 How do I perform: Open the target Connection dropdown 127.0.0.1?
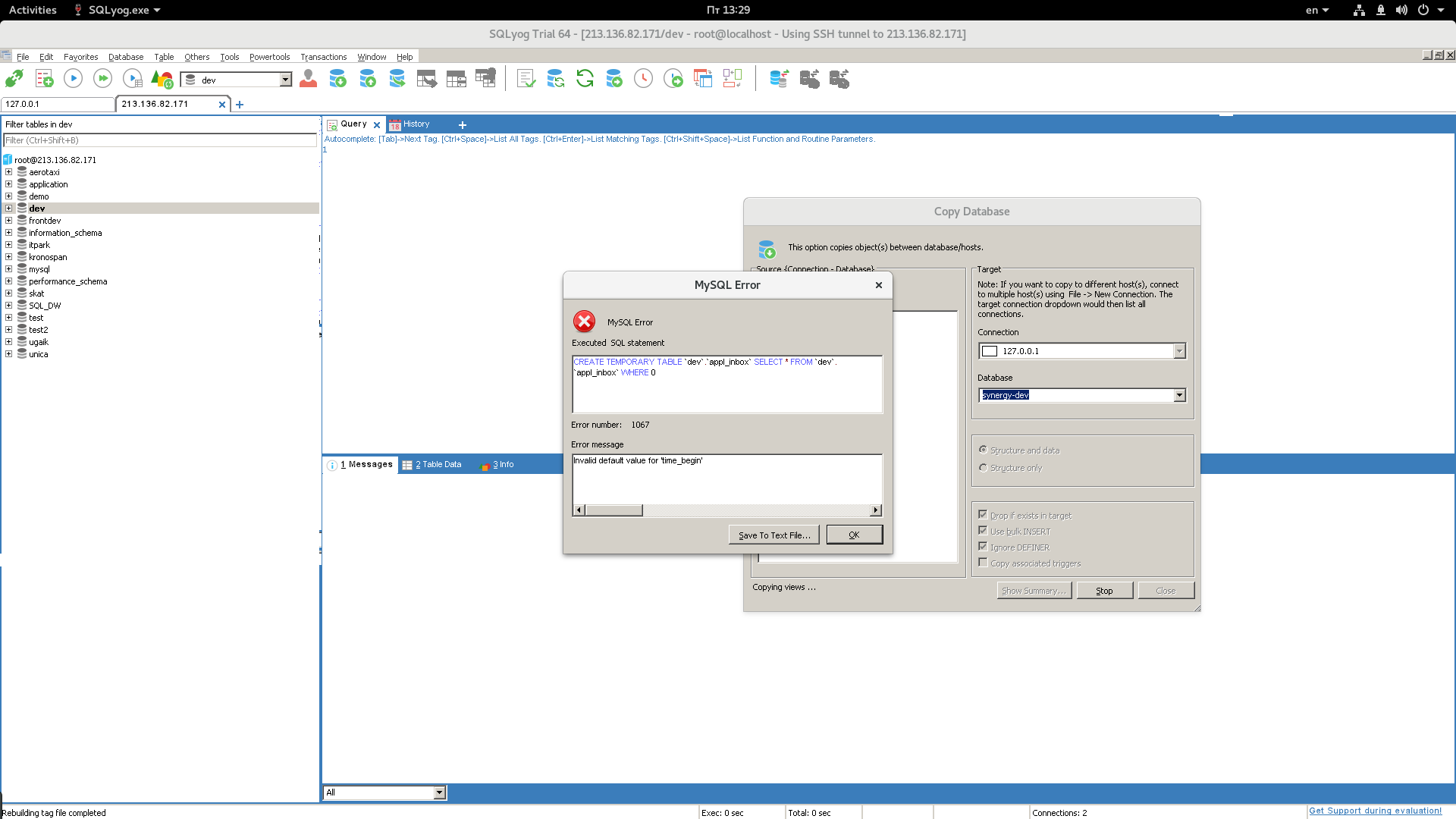(x=1179, y=350)
